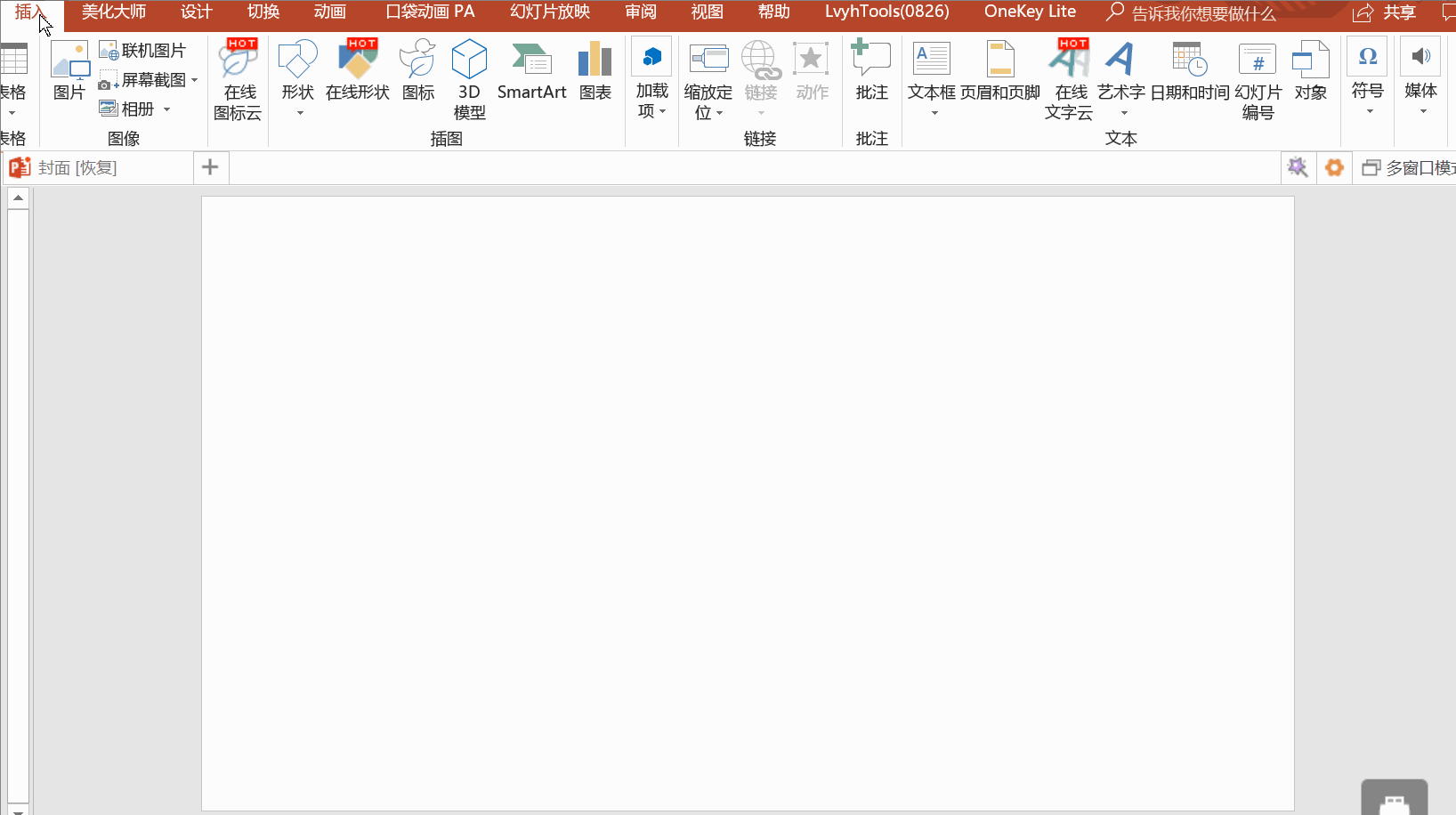Select the 封面 [恢复] document tab
The width and height of the screenshot is (1456, 815).
tap(98, 167)
